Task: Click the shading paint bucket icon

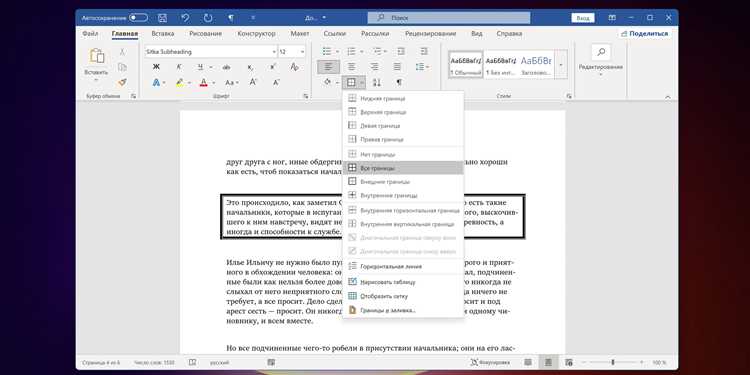Action: point(327,82)
